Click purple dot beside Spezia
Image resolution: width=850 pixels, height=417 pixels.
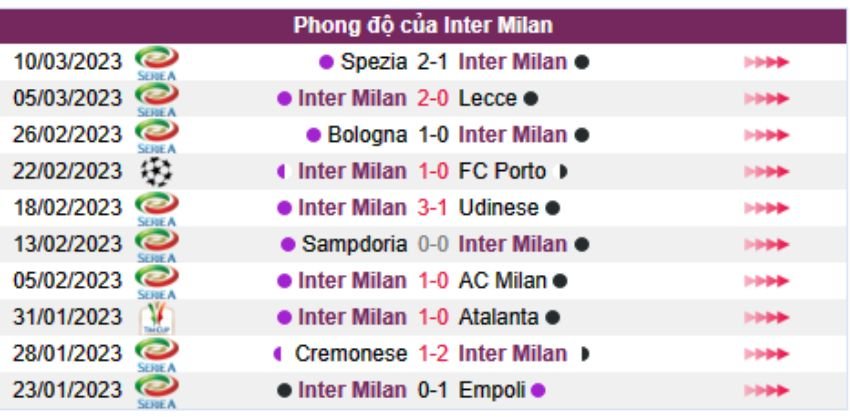[326, 62]
